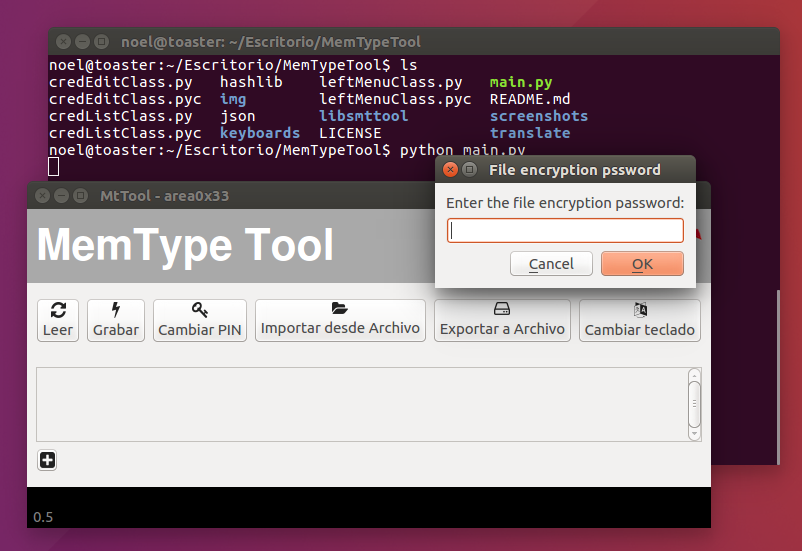Click README.md in terminal listing
This screenshot has width=802, height=551.
point(530,99)
